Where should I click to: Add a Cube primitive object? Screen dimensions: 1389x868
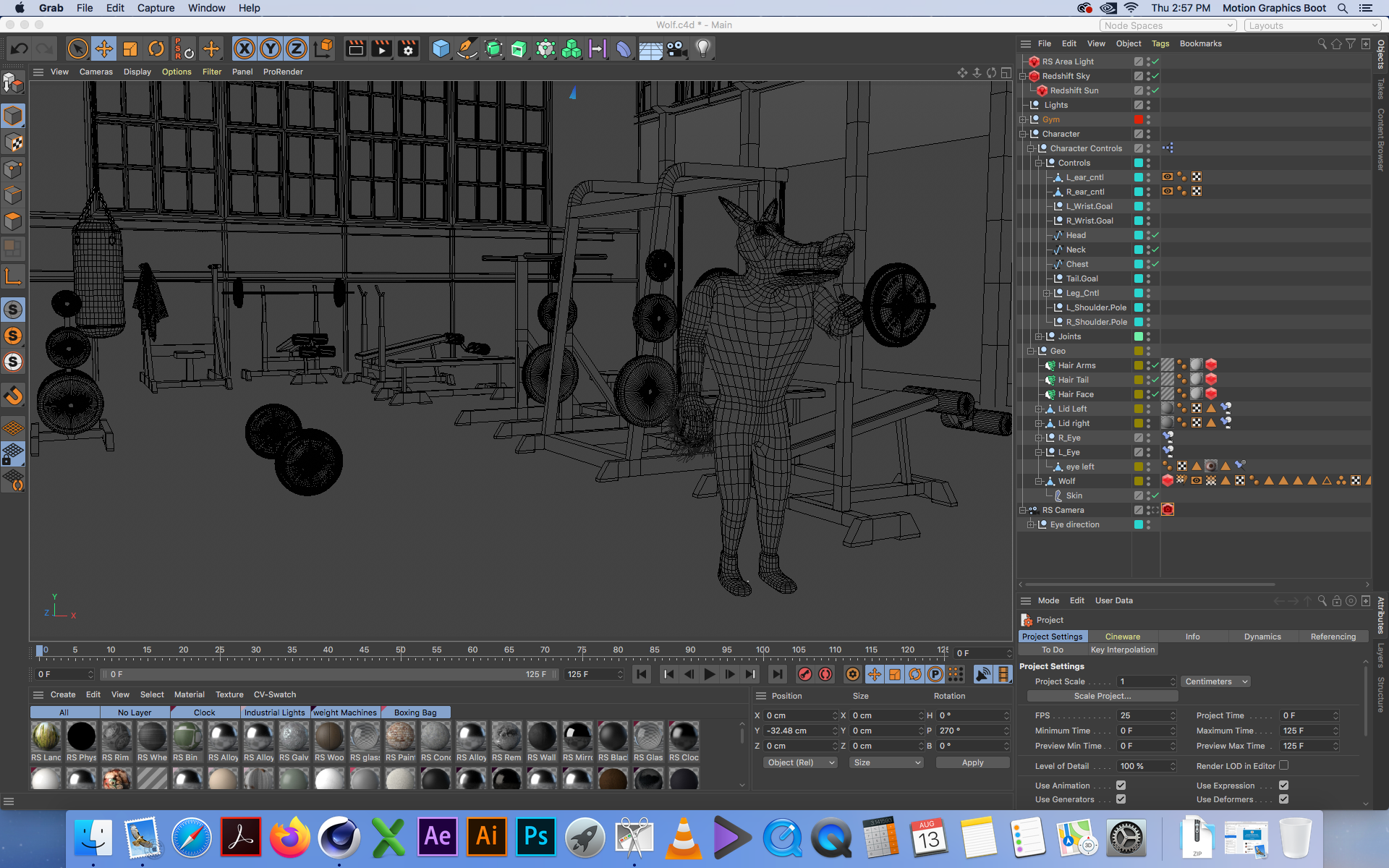pyautogui.click(x=441, y=49)
